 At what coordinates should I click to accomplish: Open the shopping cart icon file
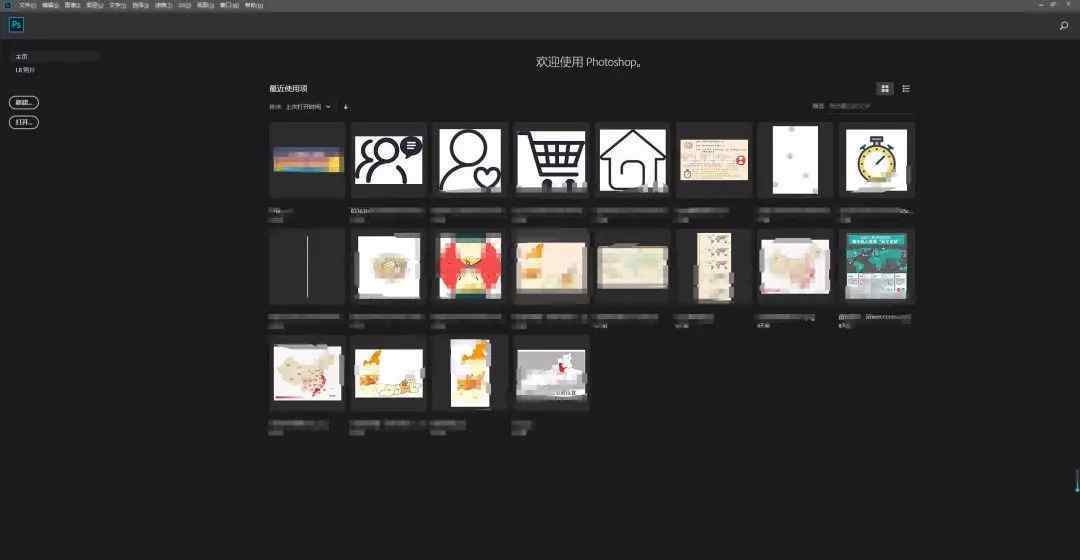point(551,160)
